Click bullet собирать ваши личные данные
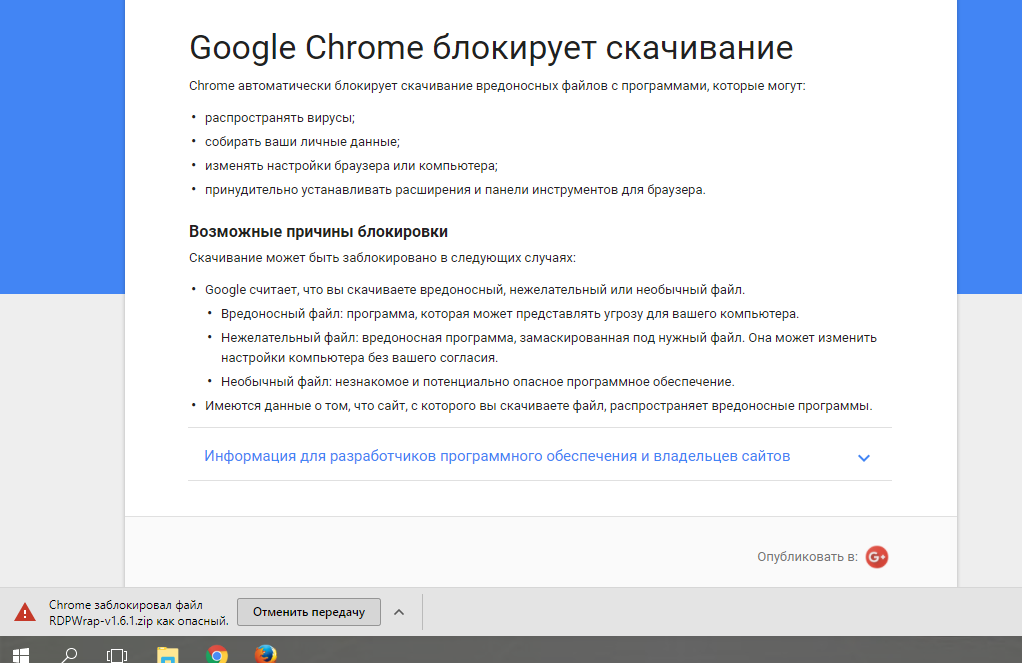 tap(302, 142)
